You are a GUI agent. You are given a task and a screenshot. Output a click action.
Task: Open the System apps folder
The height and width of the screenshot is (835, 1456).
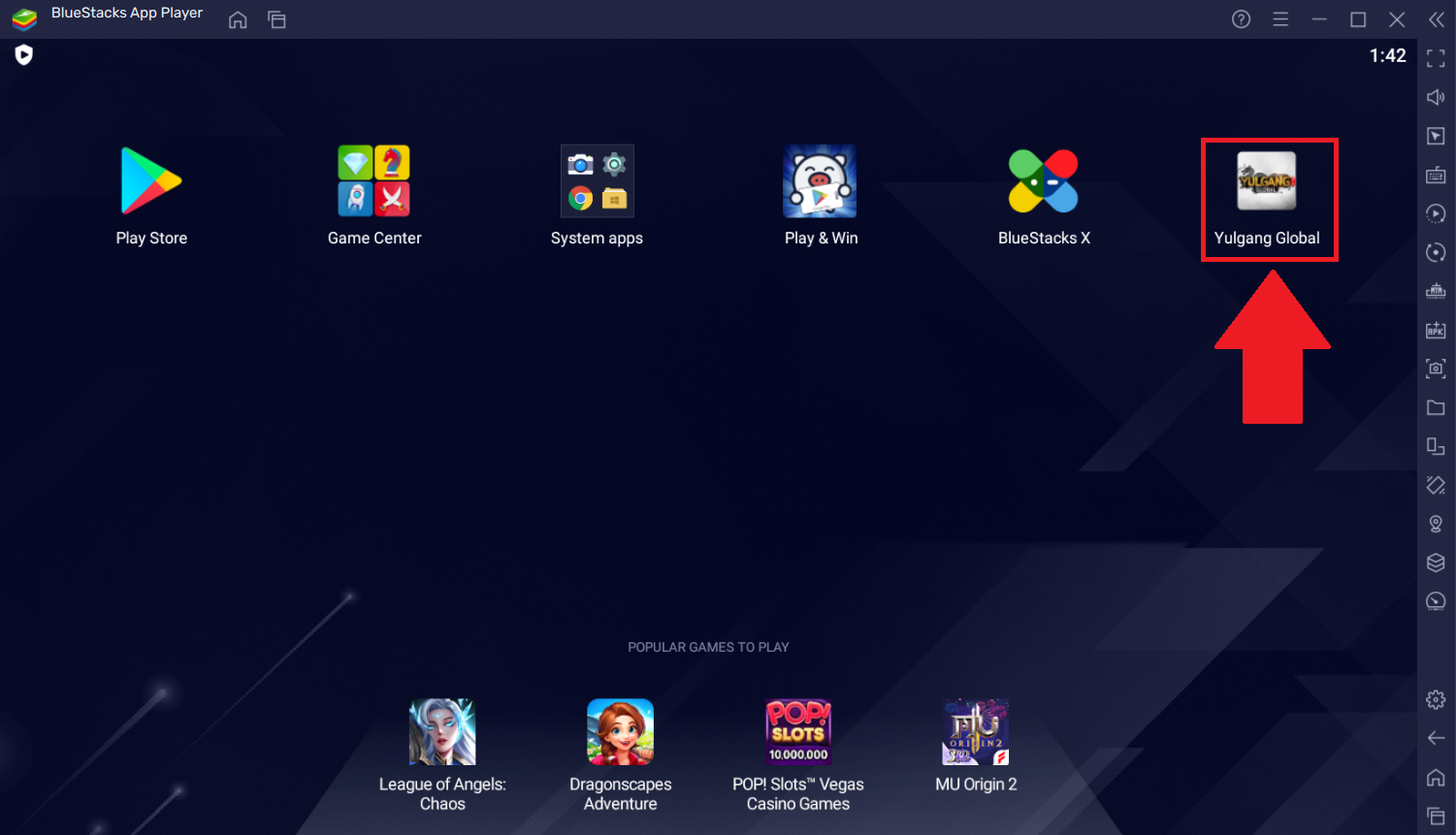[598, 181]
